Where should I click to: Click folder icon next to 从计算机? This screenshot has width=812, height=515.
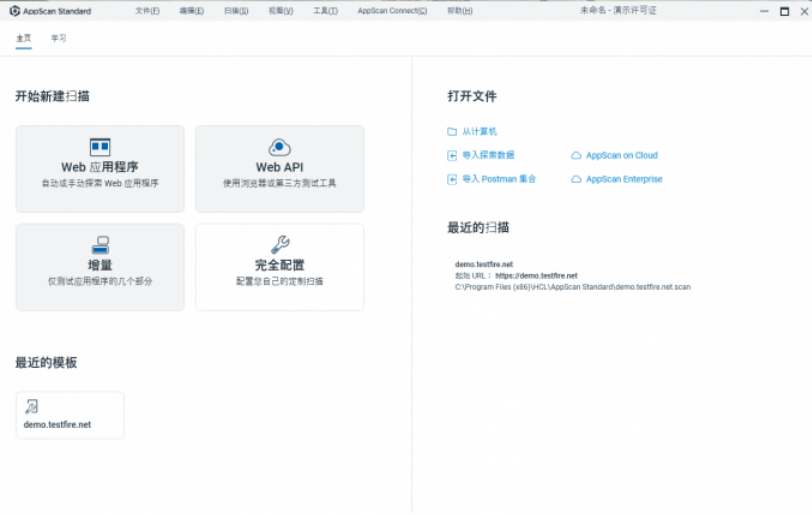pos(452,132)
